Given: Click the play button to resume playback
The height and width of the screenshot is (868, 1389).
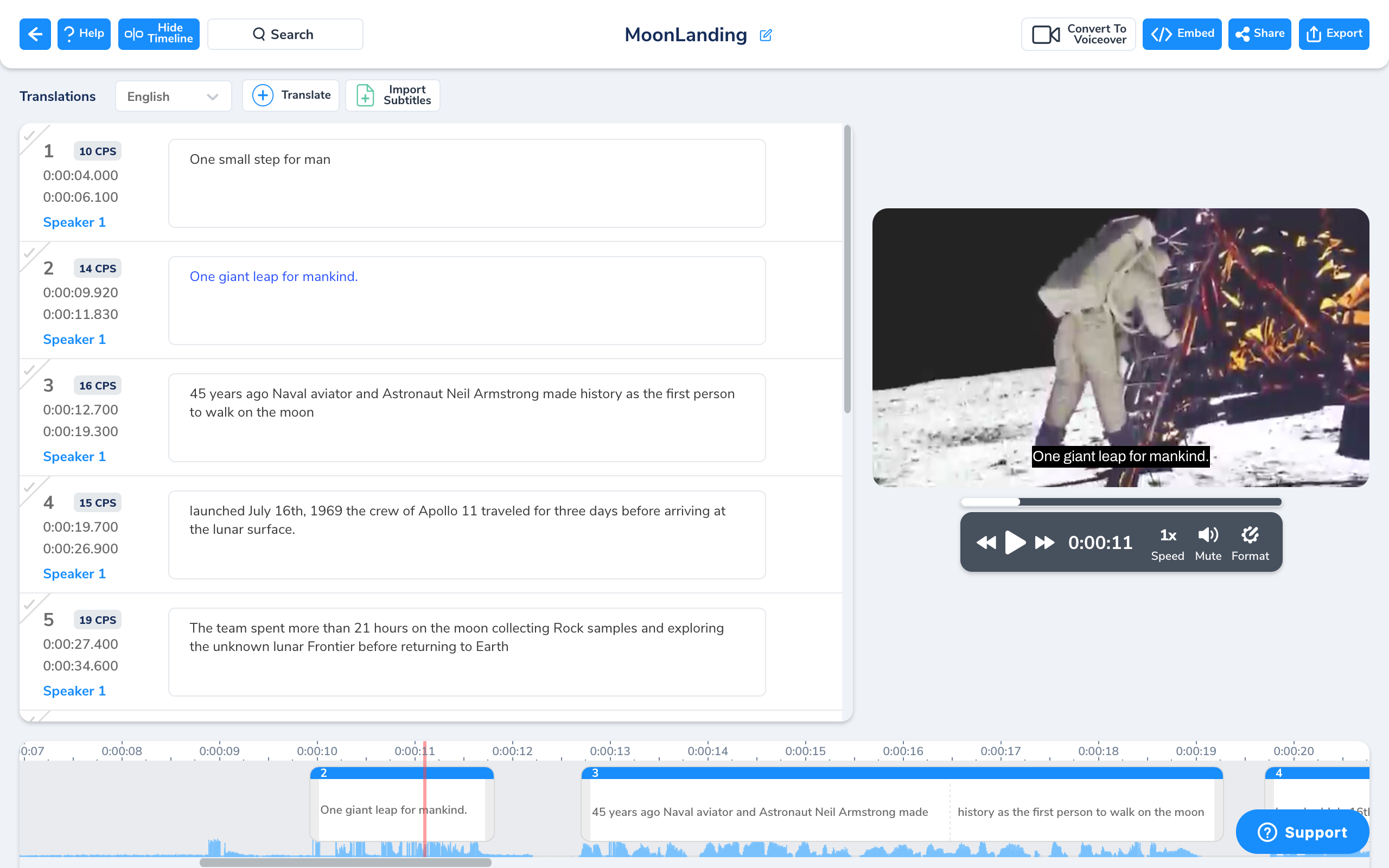Looking at the screenshot, I should (x=1014, y=541).
